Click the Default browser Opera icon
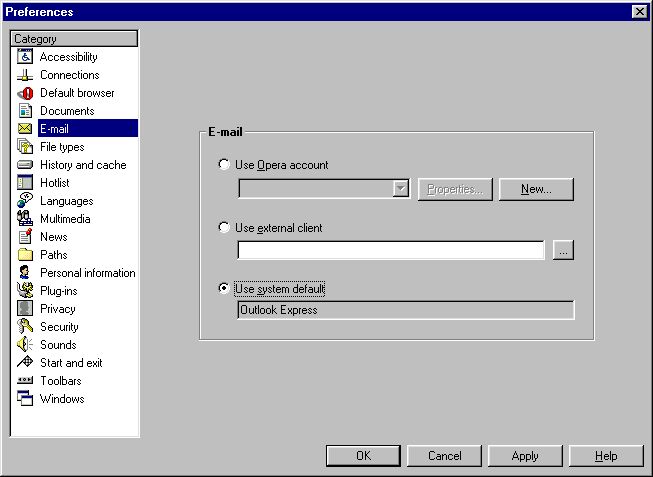 point(25,93)
